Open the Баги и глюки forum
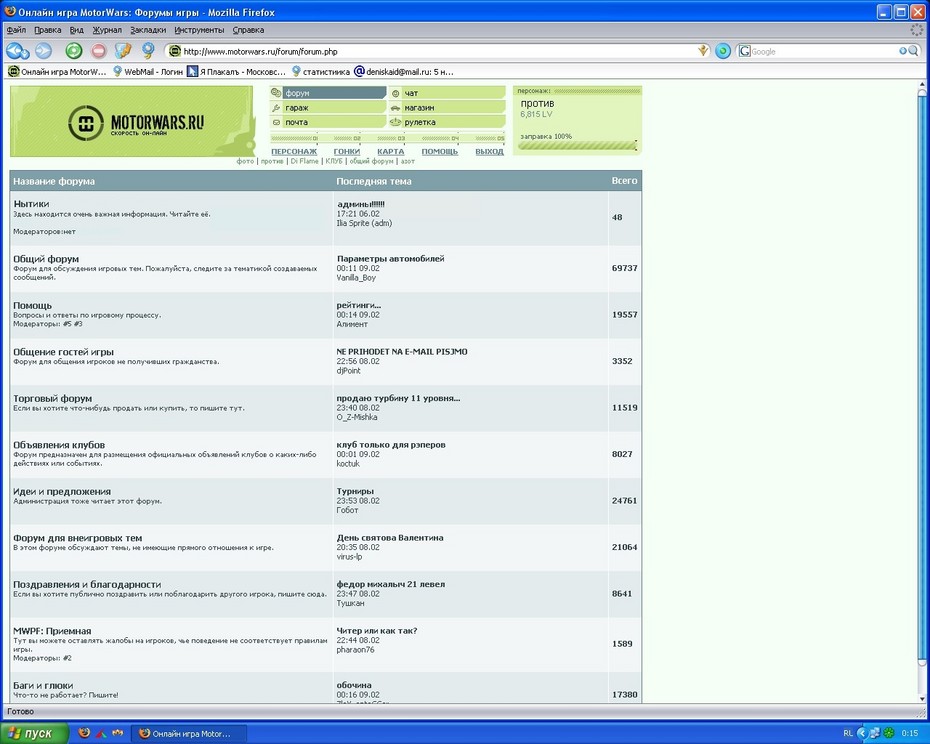The width and height of the screenshot is (930, 744). pos(43,685)
